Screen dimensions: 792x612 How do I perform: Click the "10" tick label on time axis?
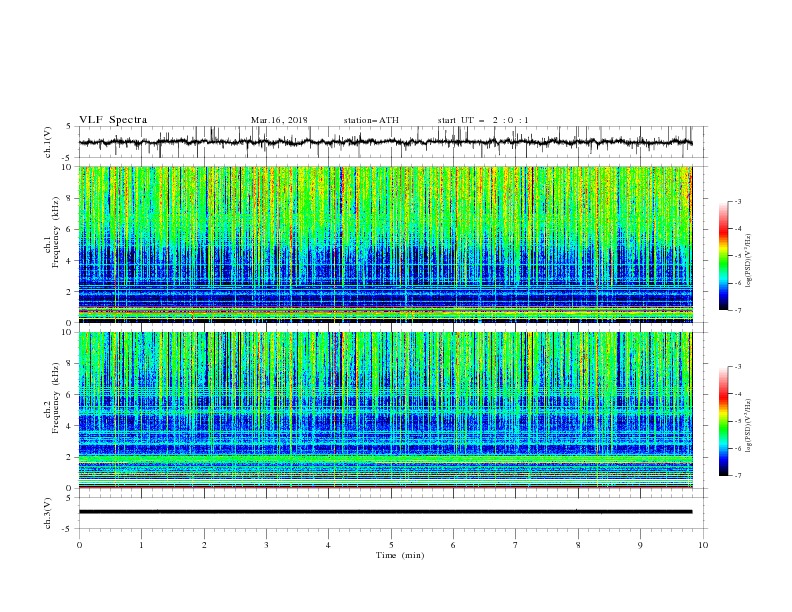(703, 545)
